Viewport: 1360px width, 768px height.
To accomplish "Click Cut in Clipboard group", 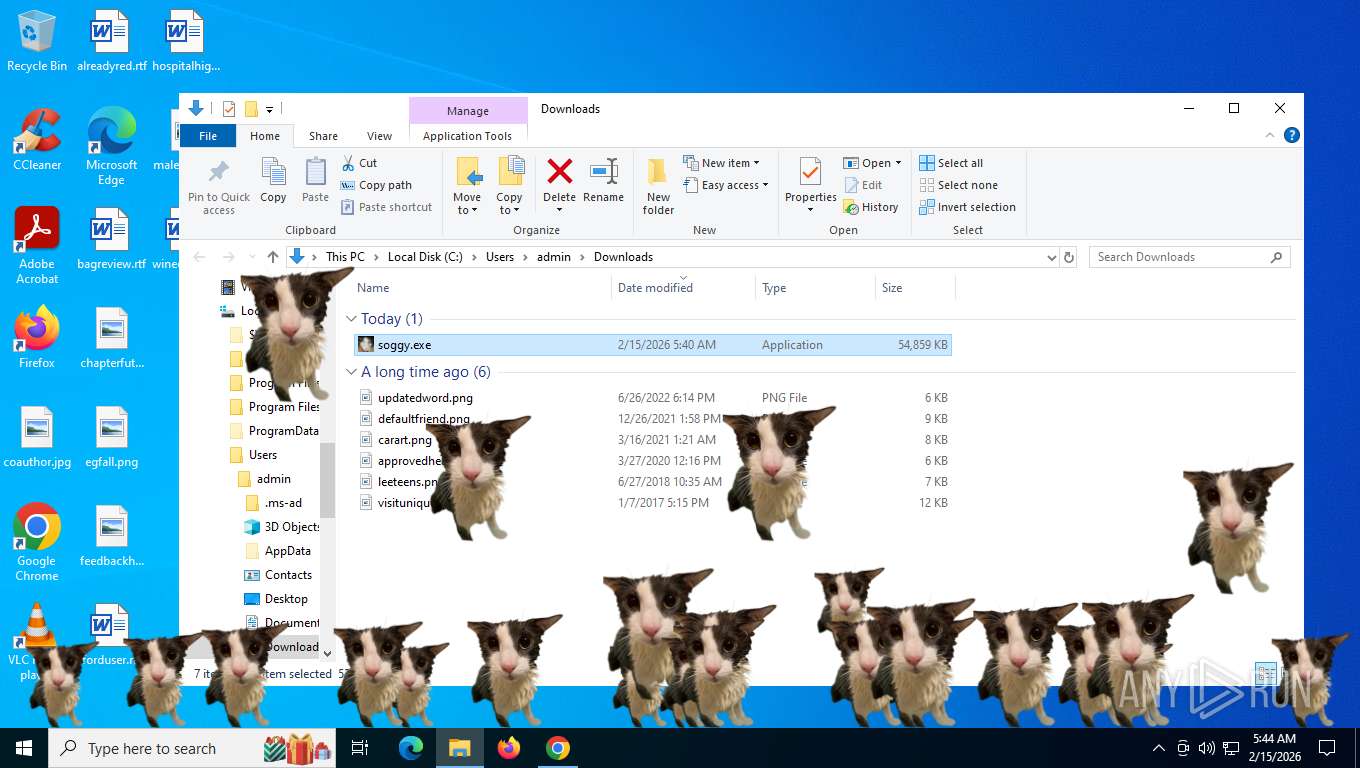I will point(359,163).
